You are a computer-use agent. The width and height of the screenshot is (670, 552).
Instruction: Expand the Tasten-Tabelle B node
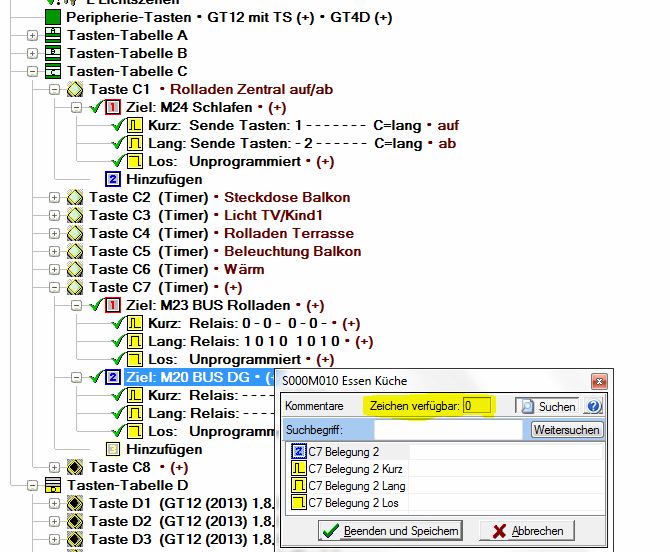[32, 54]
